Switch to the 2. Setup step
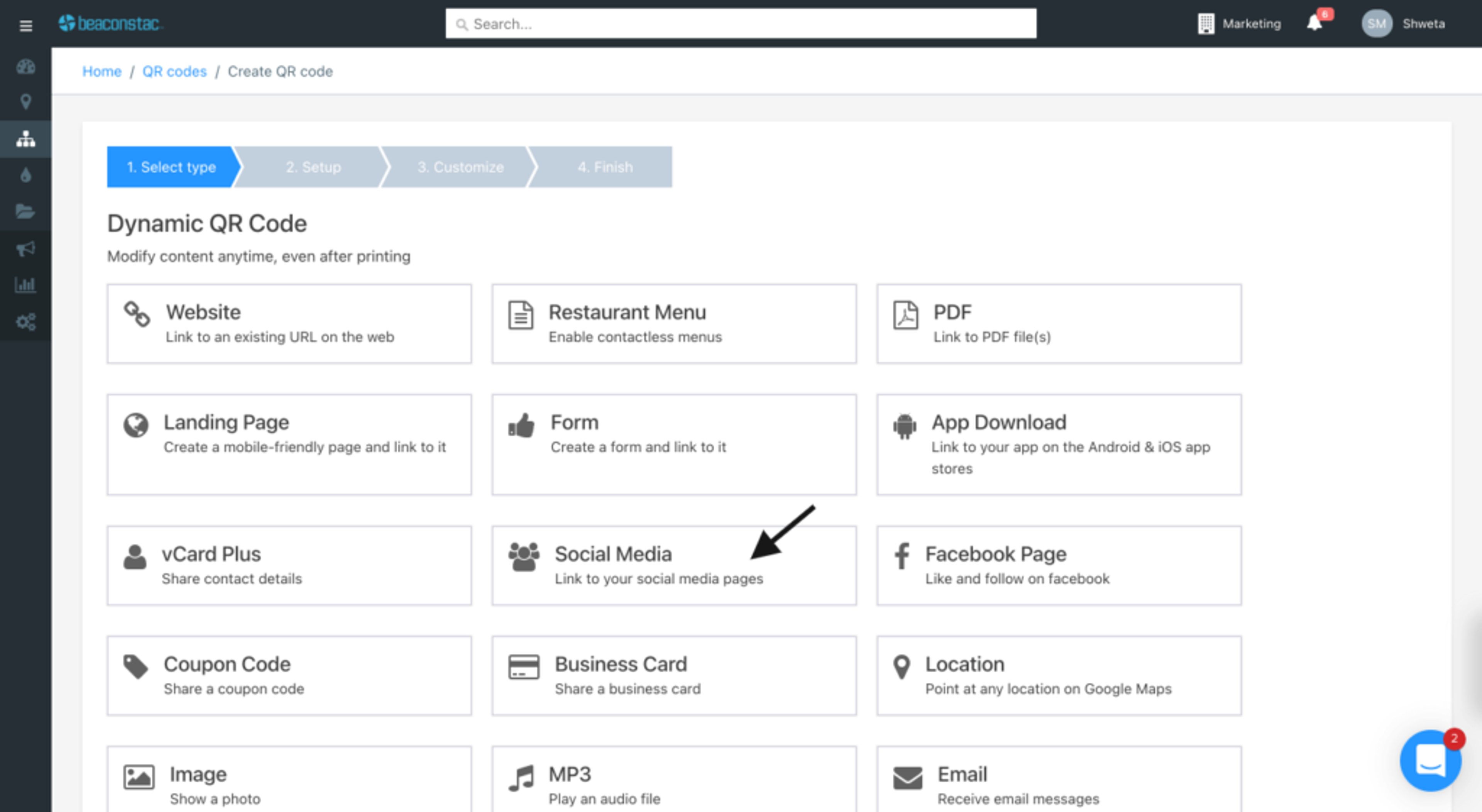Image resolution: width=1482 pixels, height=812 pixels. (x=313, y=167)
